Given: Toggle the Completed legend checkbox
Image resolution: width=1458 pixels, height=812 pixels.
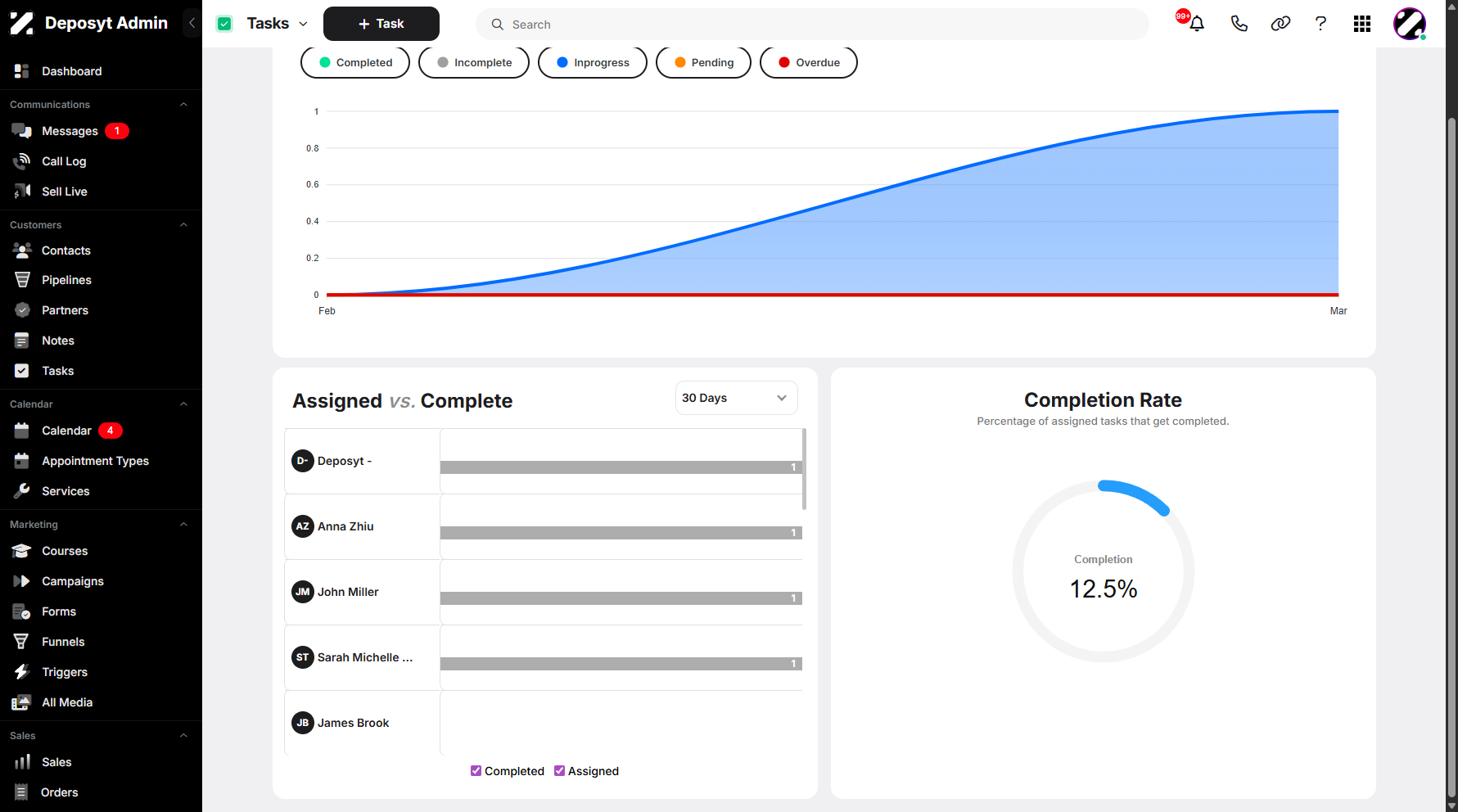Looking at the screenshot, I should click(x=476, y=771).
